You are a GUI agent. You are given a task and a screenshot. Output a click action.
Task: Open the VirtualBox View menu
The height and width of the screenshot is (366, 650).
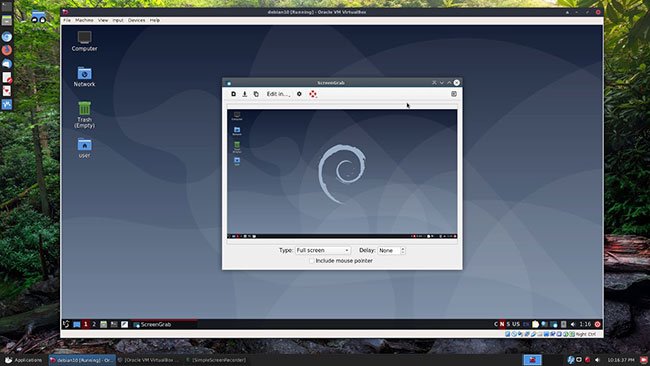tap(103, 20)
